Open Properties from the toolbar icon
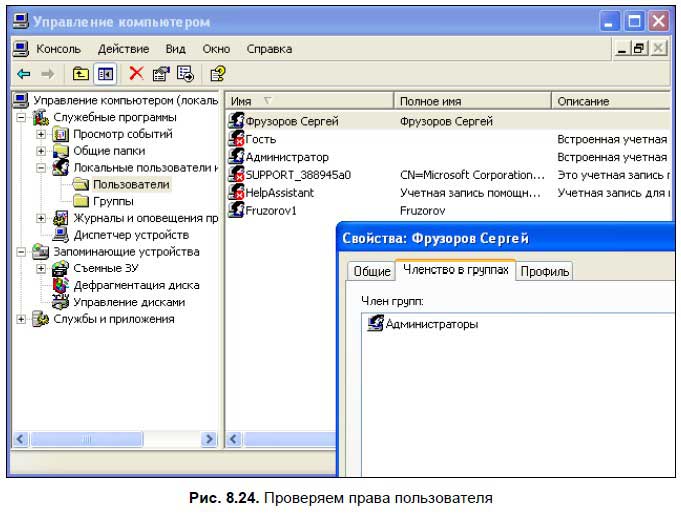Image resolution: width=681 pixels, height=514 pixels. coord(161,73)
